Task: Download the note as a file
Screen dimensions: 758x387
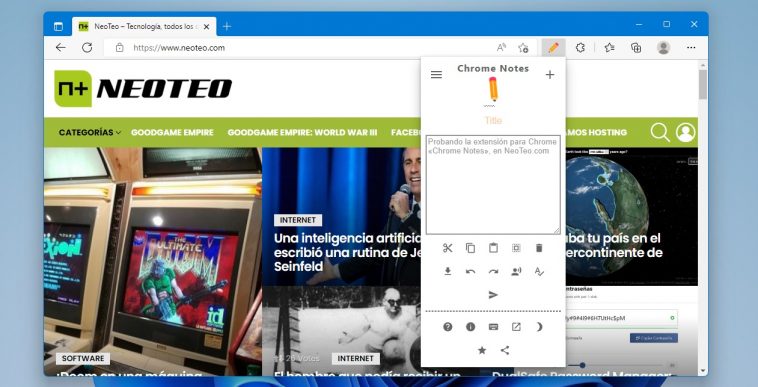Action: pyautogui.click(x=448, y=272)
